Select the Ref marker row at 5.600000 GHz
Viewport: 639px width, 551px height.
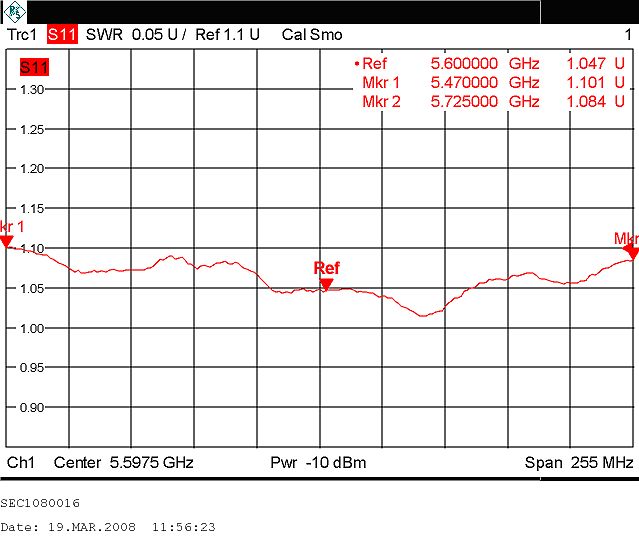[490, 63]
